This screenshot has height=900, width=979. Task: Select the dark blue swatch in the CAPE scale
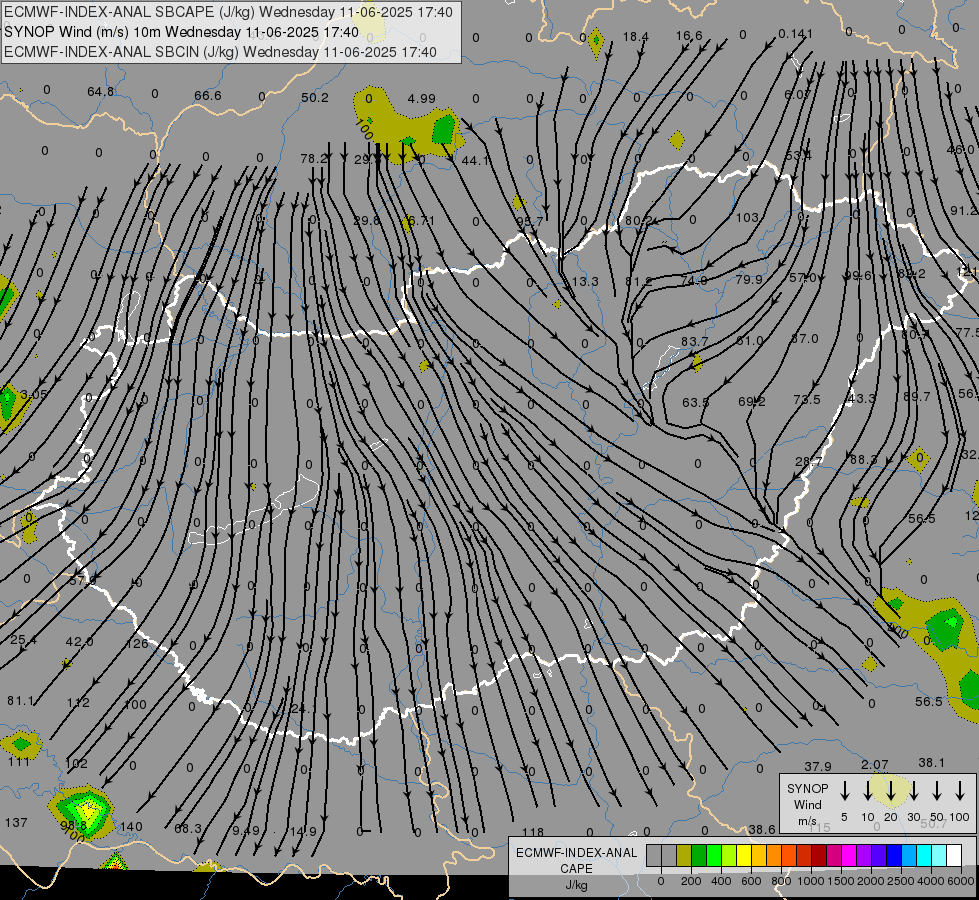[x=894, y=856]
